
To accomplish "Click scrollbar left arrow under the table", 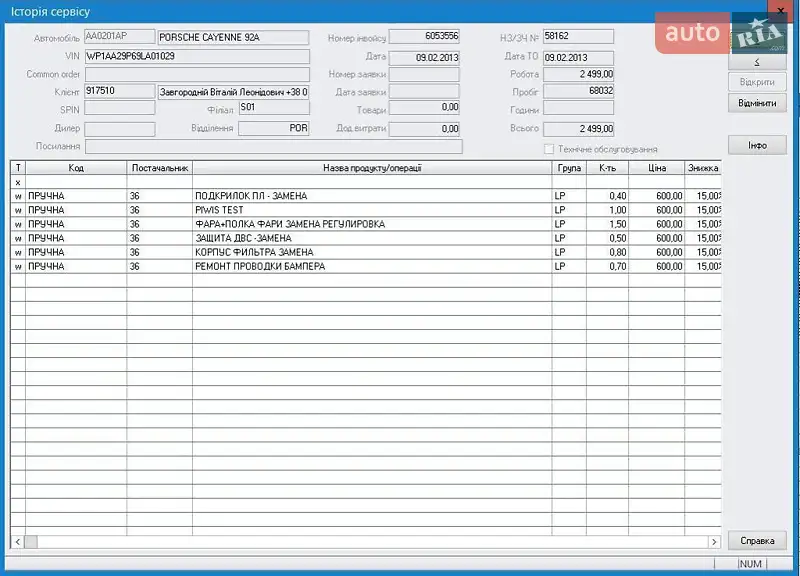I will pyautogui.click(x=17, y=541).
